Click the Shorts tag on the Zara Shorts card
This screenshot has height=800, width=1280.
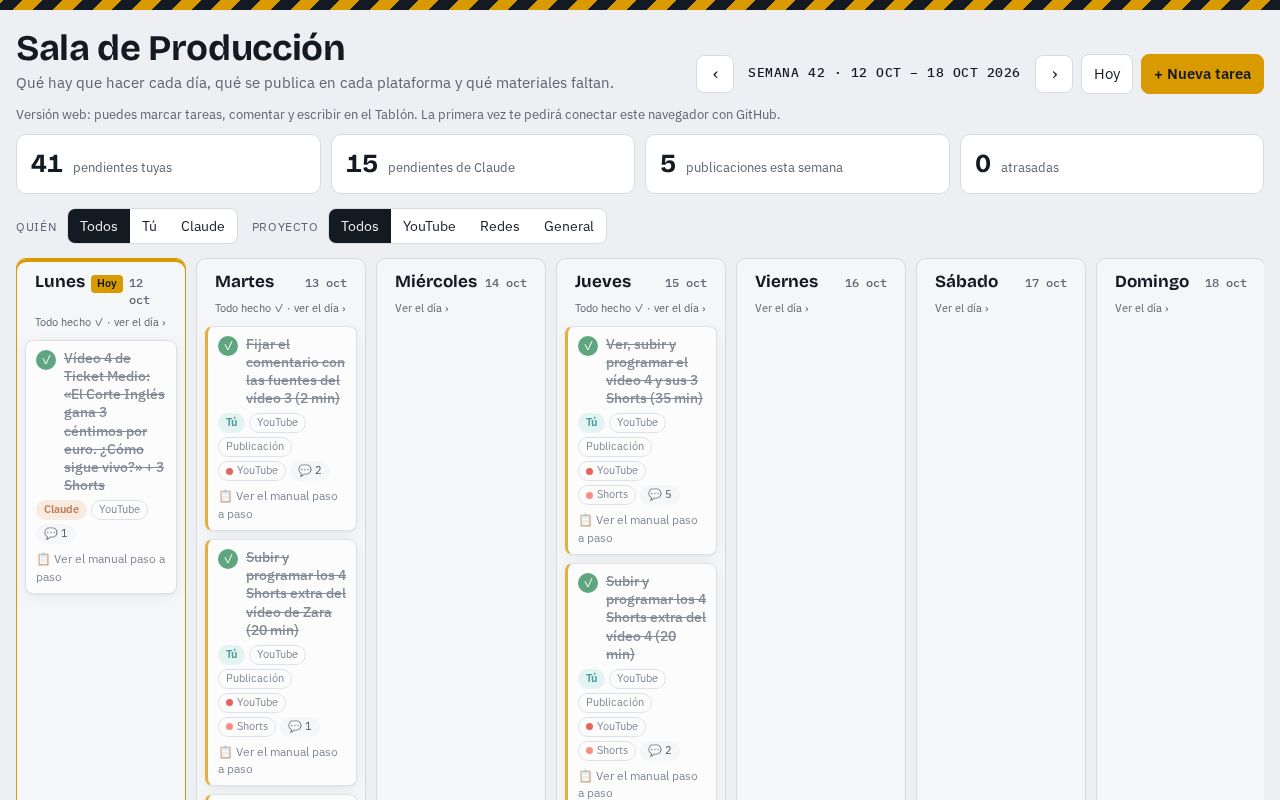point(247,727)
